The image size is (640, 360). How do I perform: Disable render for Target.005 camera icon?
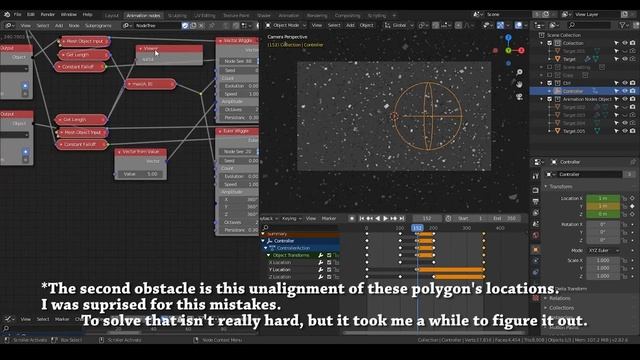point(632,131)
